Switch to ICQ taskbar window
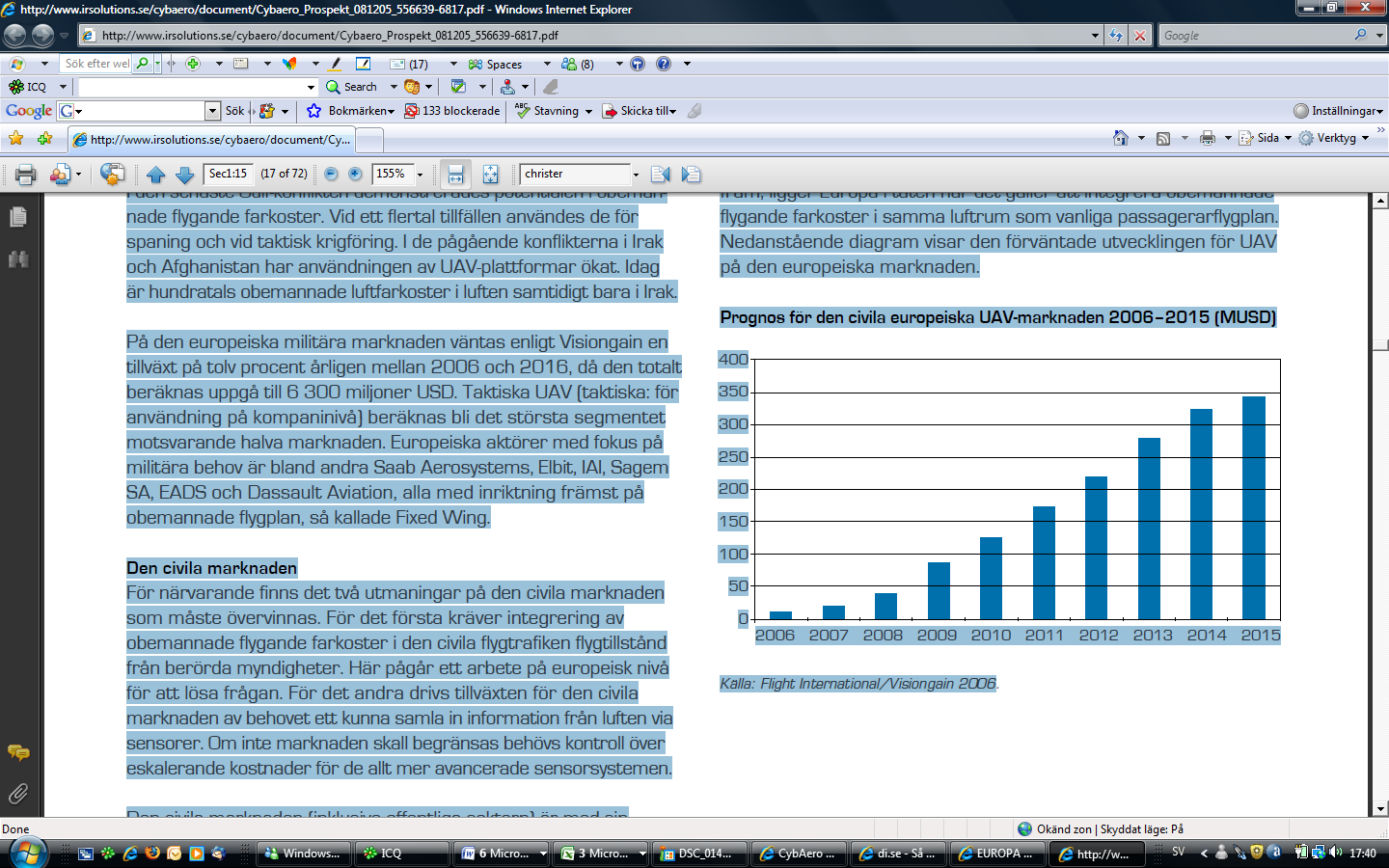The image size is (1389, 868). (402, 854)
